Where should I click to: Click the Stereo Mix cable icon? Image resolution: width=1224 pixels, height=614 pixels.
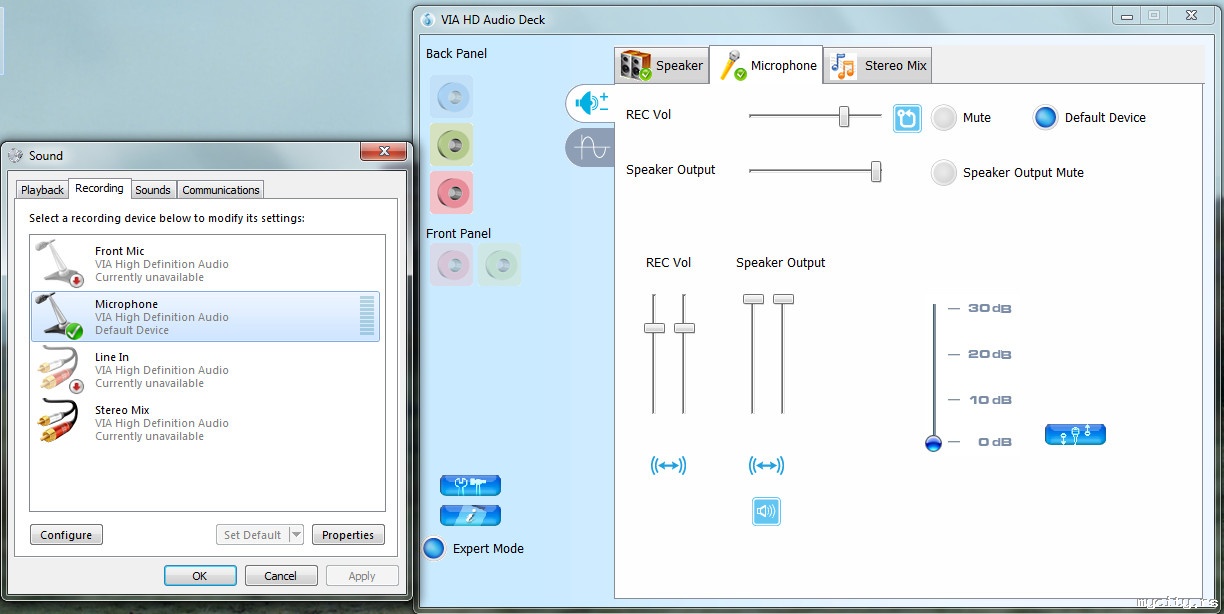60,422
